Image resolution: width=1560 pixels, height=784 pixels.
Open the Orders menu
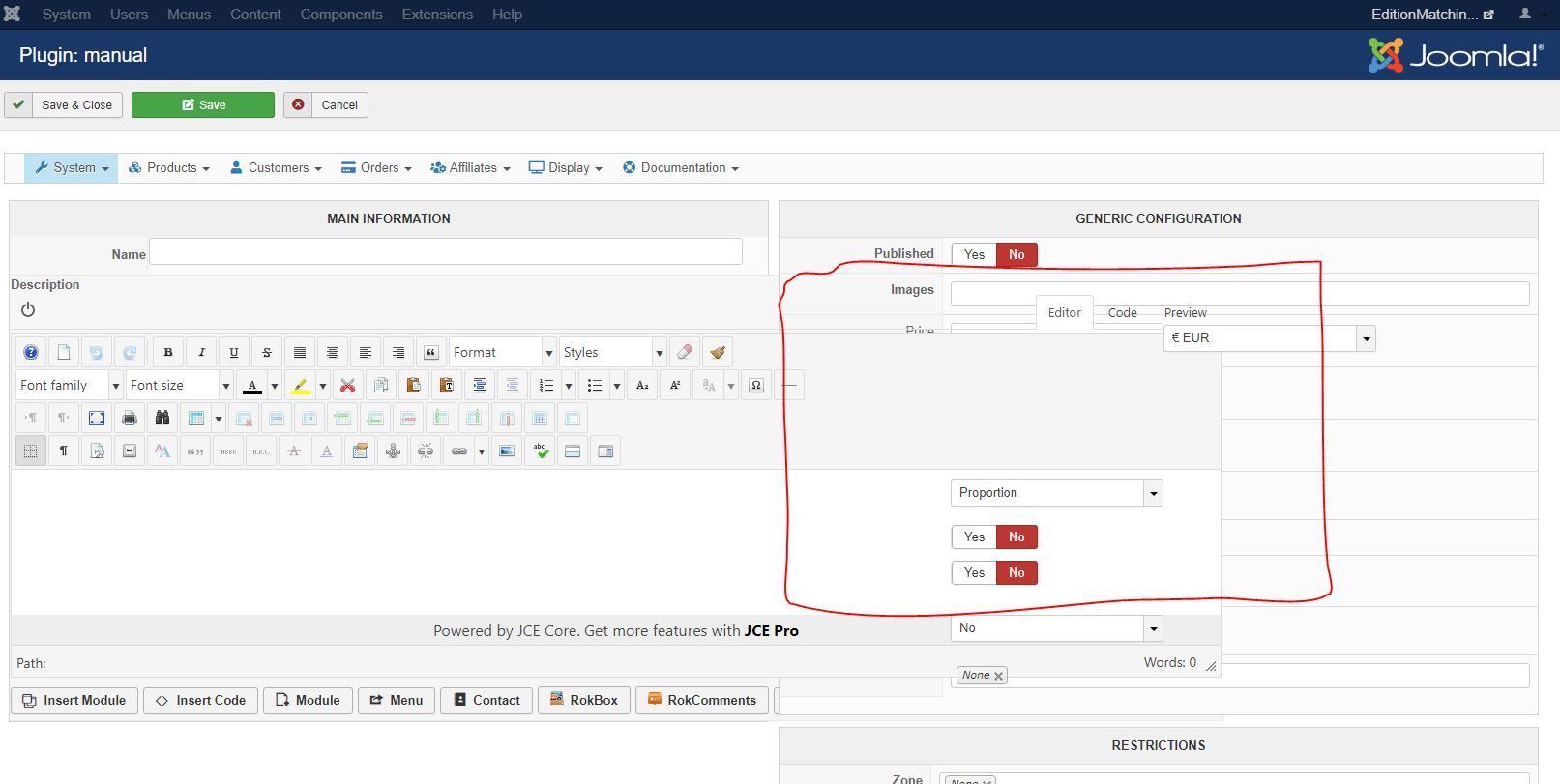point(376,167)
